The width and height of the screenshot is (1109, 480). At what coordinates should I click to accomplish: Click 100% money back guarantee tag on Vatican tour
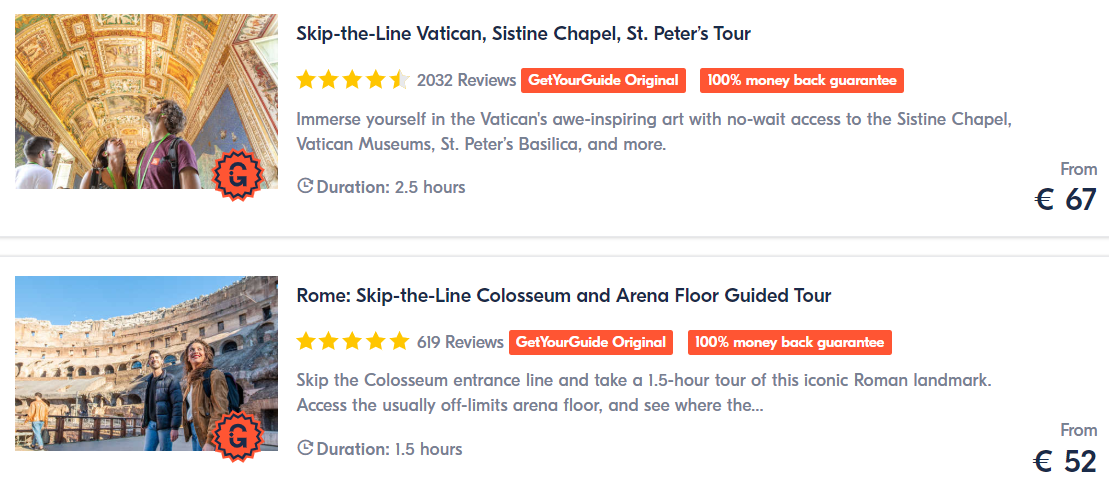802,81
